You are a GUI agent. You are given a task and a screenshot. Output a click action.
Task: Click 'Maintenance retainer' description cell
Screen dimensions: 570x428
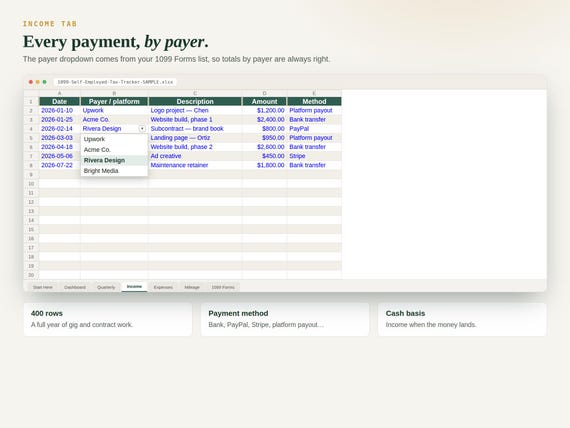195,165
